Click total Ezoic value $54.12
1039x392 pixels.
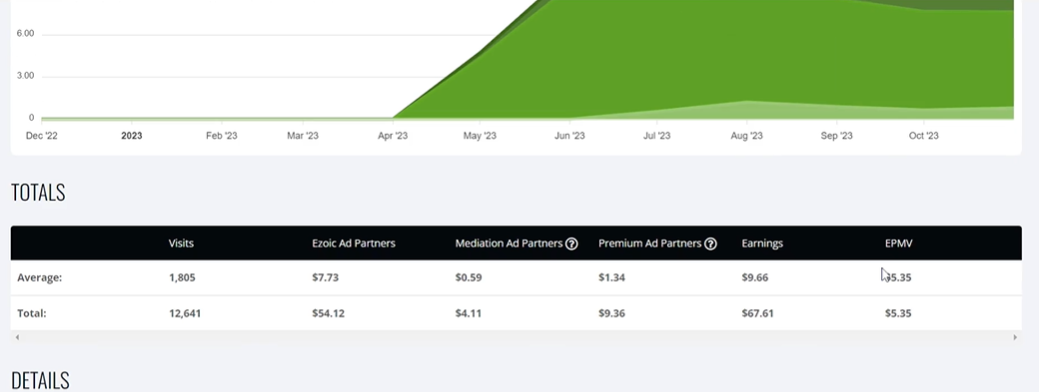(328, 313)
